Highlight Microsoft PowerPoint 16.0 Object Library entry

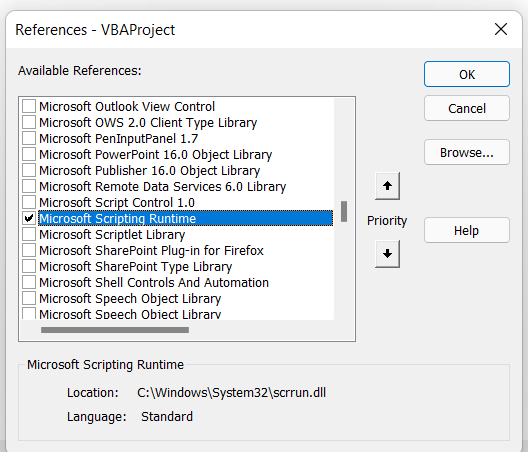click(156, 155)
